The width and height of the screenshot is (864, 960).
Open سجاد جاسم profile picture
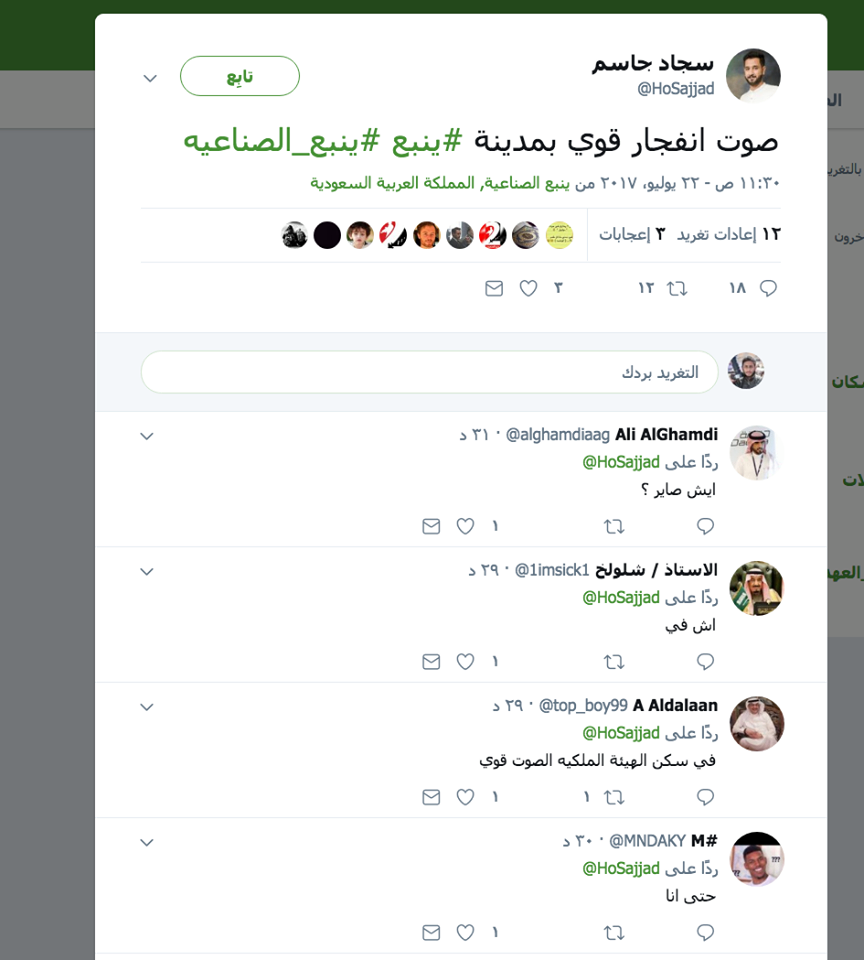[x=753, y=76]
